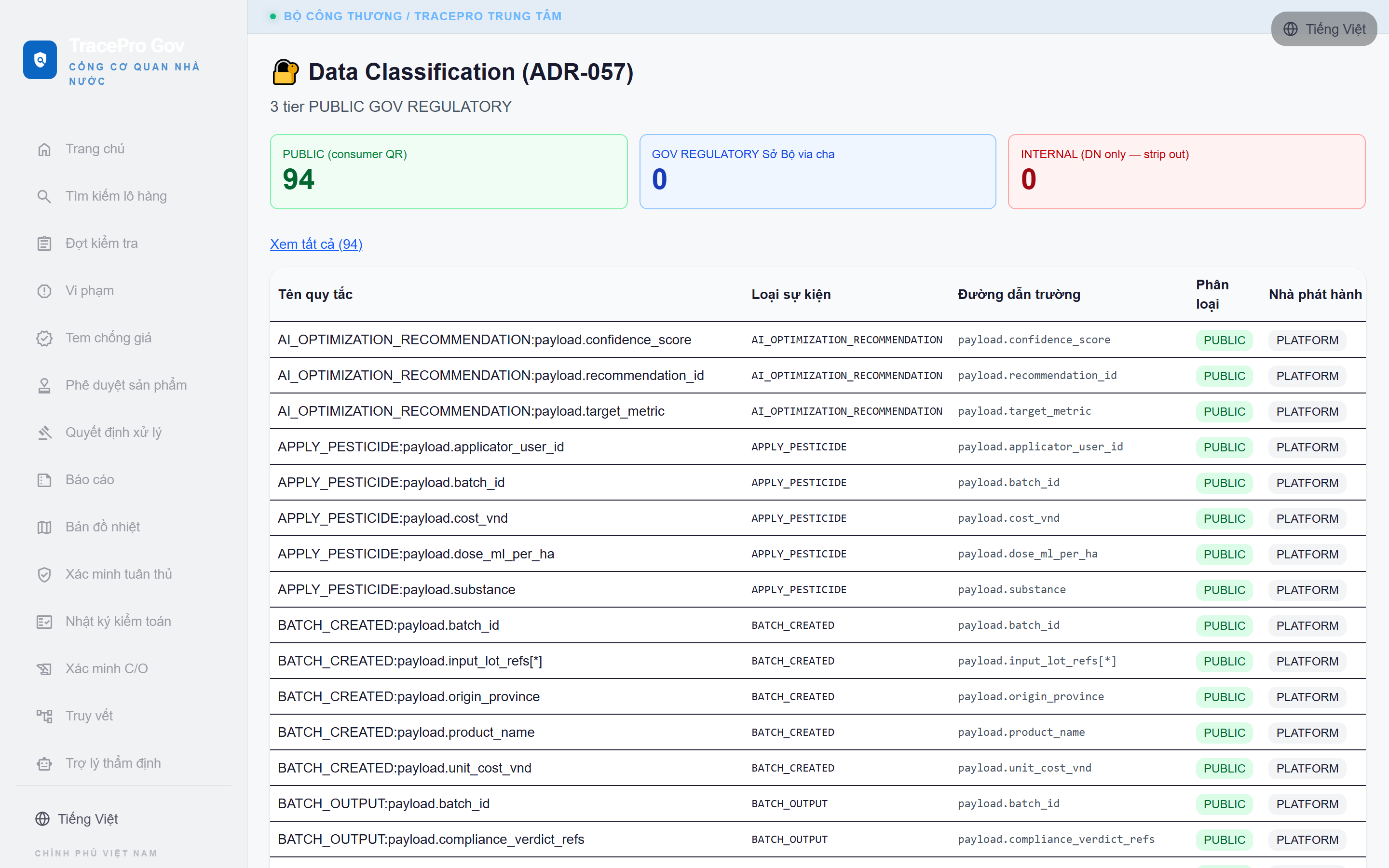Click the Bản đồ nhiệt map icon
The height and width of the screenshot is (868, 1389).
pos(44,527)
